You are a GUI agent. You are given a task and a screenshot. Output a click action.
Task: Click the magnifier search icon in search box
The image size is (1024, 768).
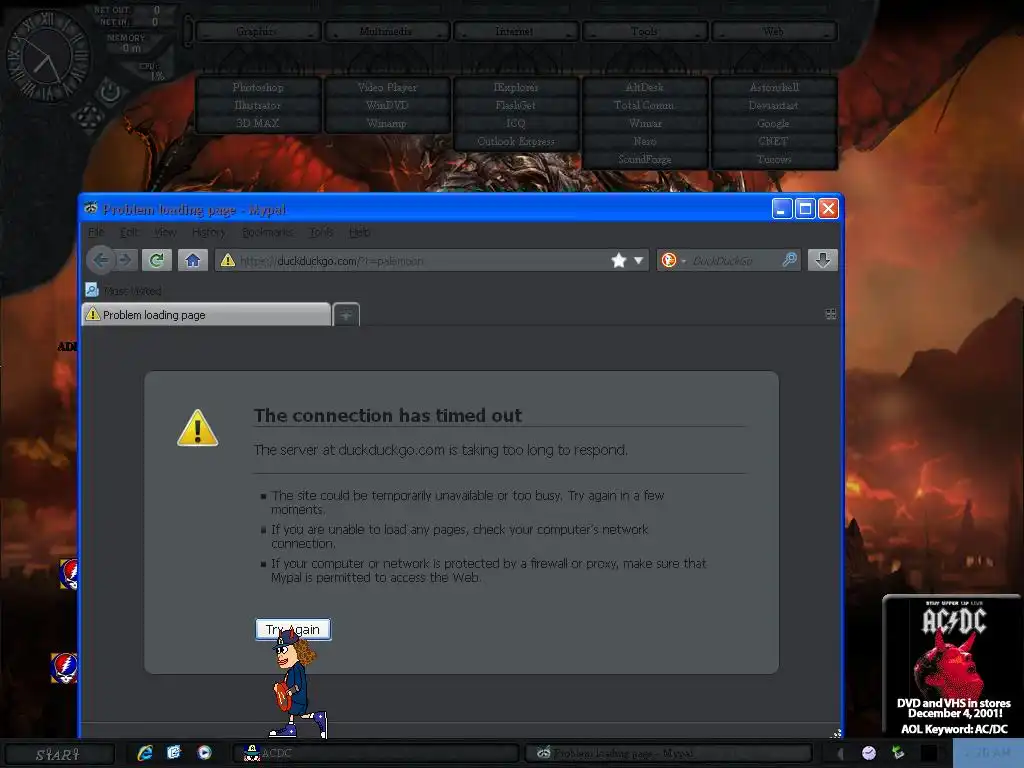point(789,260)
